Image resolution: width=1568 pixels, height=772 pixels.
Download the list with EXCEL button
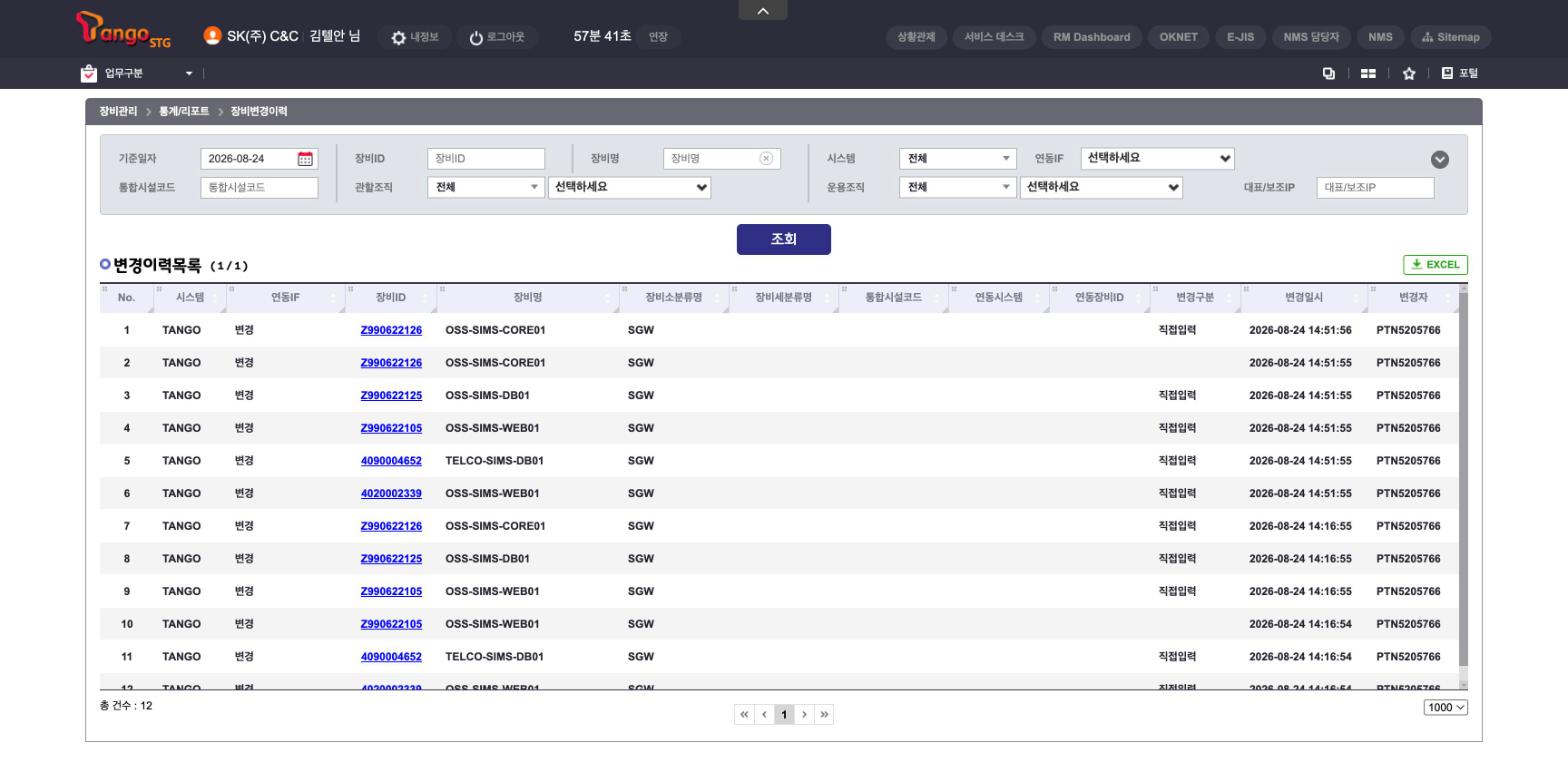click(x=1436, y=265)
